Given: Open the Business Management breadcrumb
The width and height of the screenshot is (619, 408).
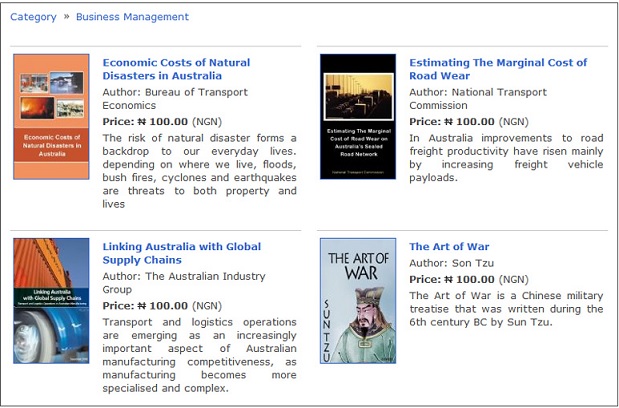Looking at the screenshot, I should pyautogui.click(x=132, y=17).
